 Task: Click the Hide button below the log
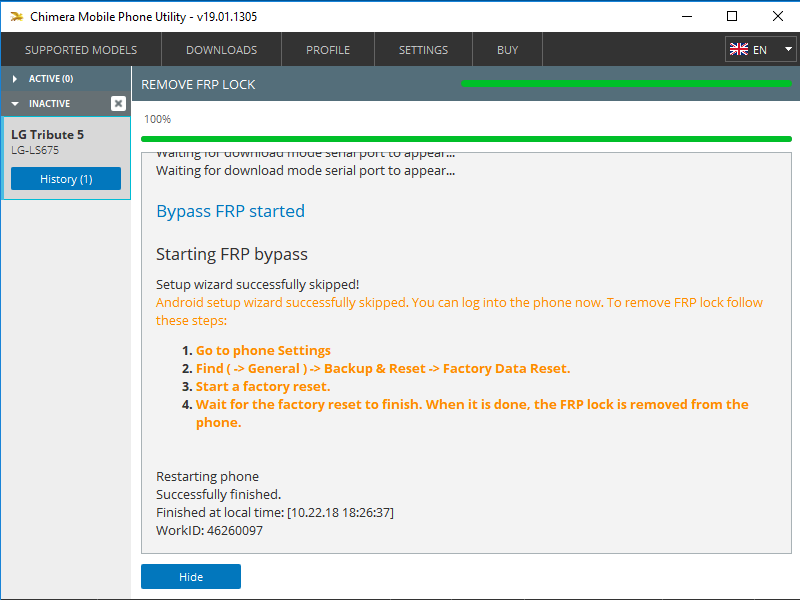click(x=191, y=577)
